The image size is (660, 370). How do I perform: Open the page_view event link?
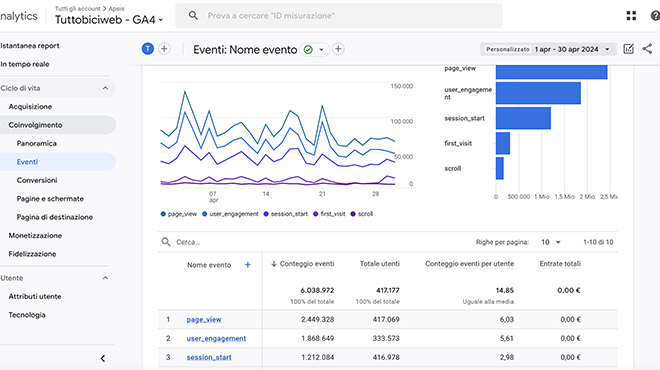[204, 319]
